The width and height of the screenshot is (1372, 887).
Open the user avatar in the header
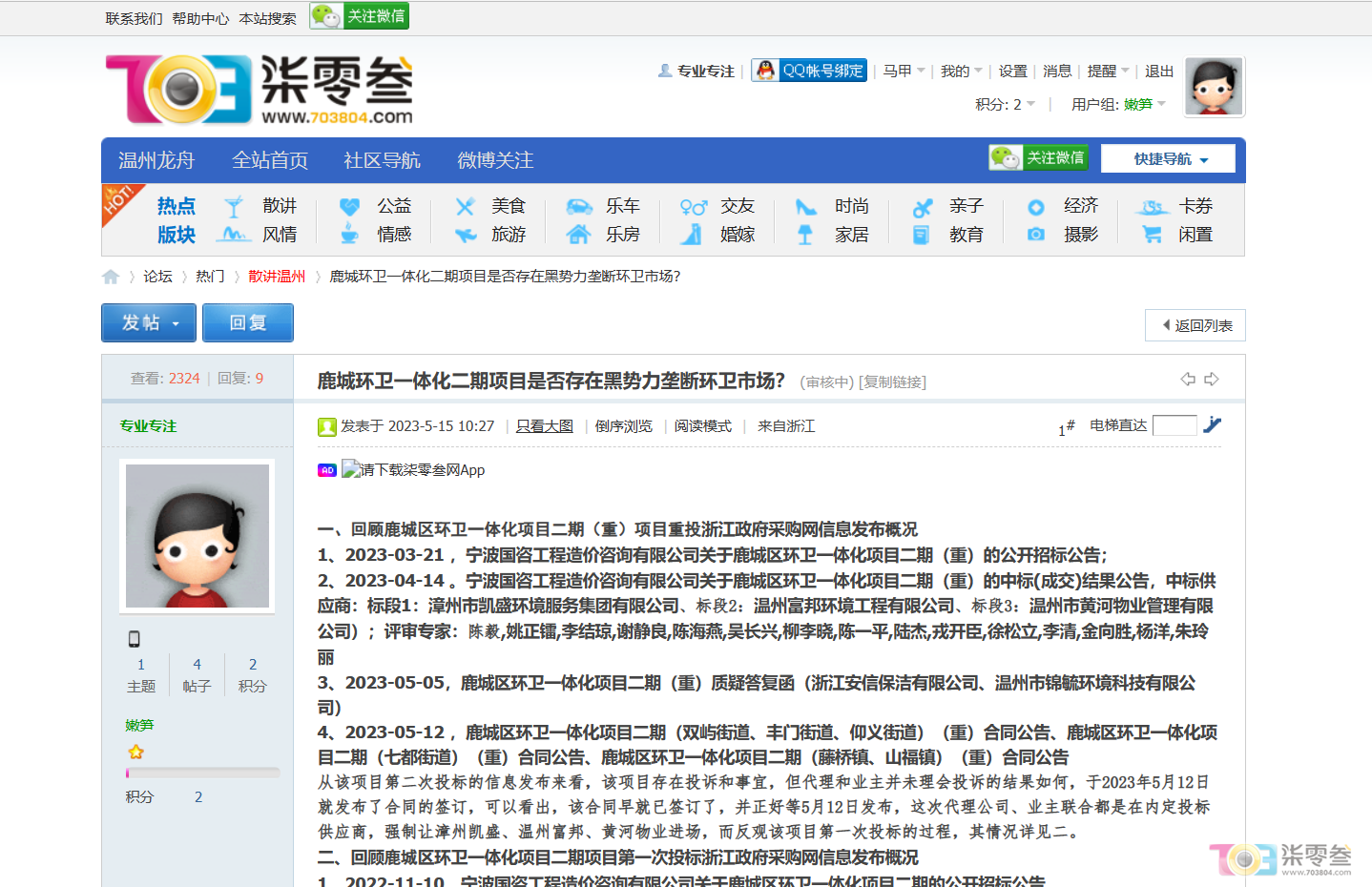pyautogui.click(x=1214, y=86)
